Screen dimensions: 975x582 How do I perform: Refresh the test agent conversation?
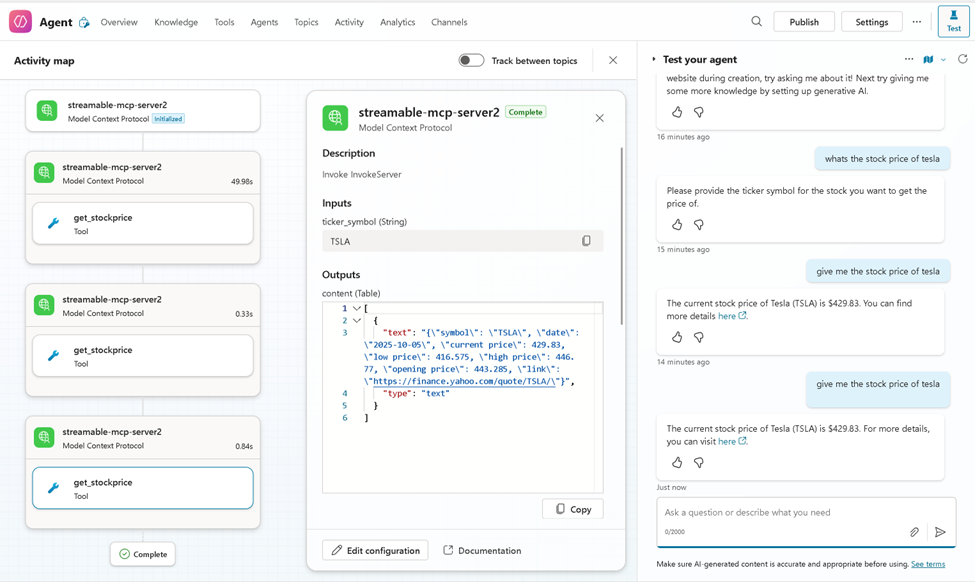point(963,60)
